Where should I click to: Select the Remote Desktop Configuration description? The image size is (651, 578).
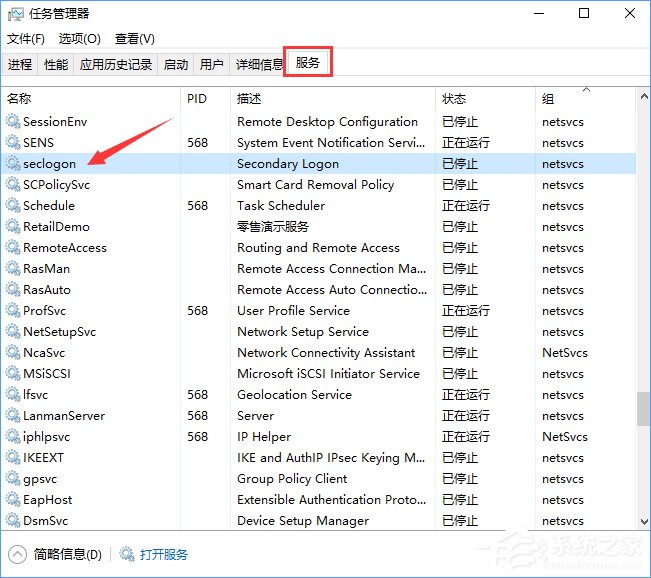(327, 122)
